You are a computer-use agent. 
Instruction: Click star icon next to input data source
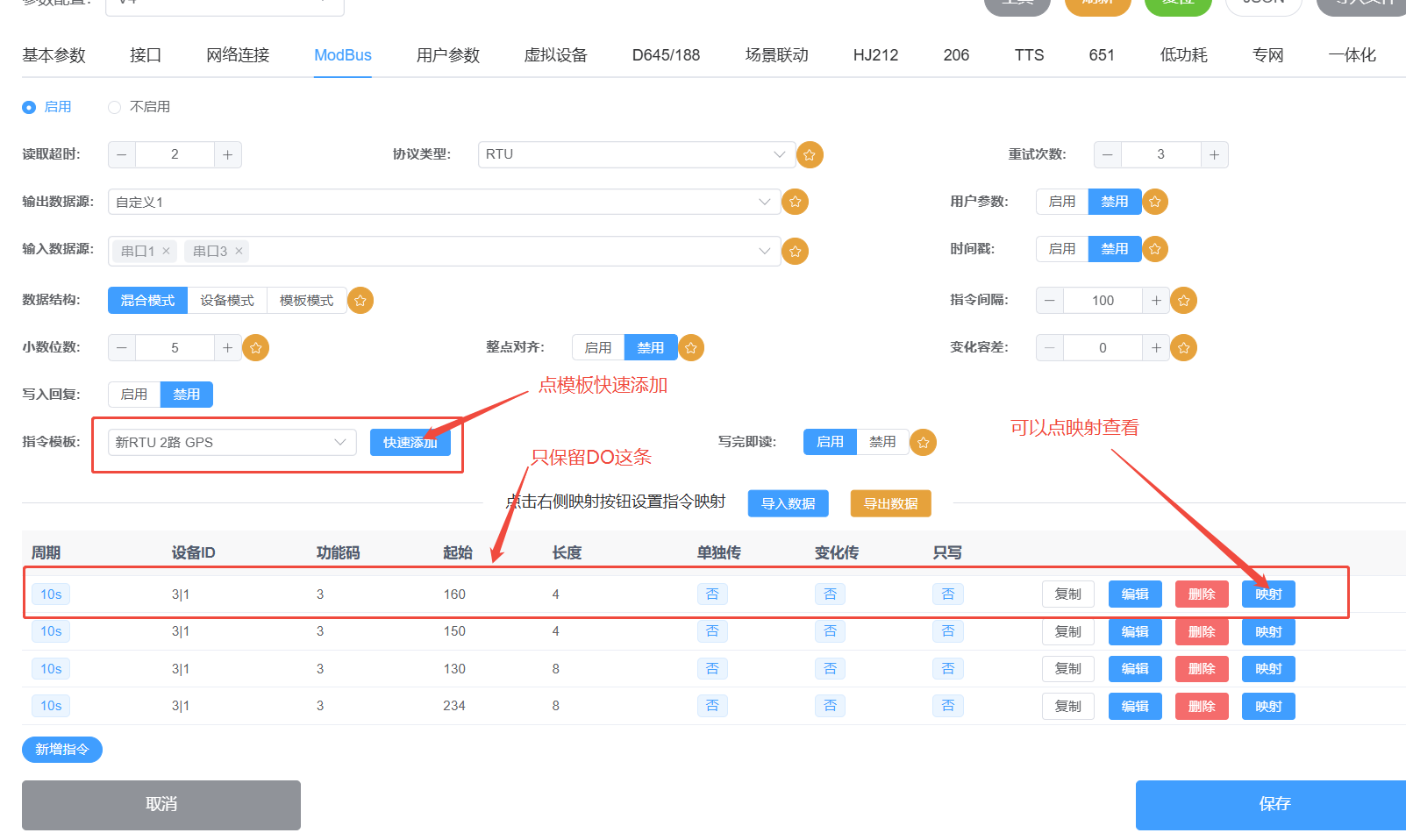pyautogui.click(x=795, y=252)
